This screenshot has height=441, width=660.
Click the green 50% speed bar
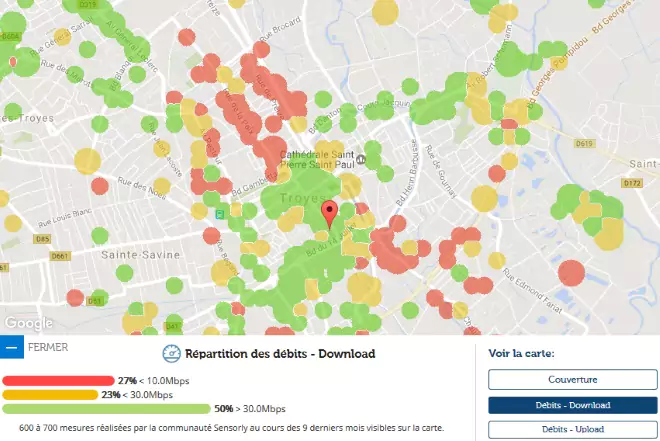(106, 408)
